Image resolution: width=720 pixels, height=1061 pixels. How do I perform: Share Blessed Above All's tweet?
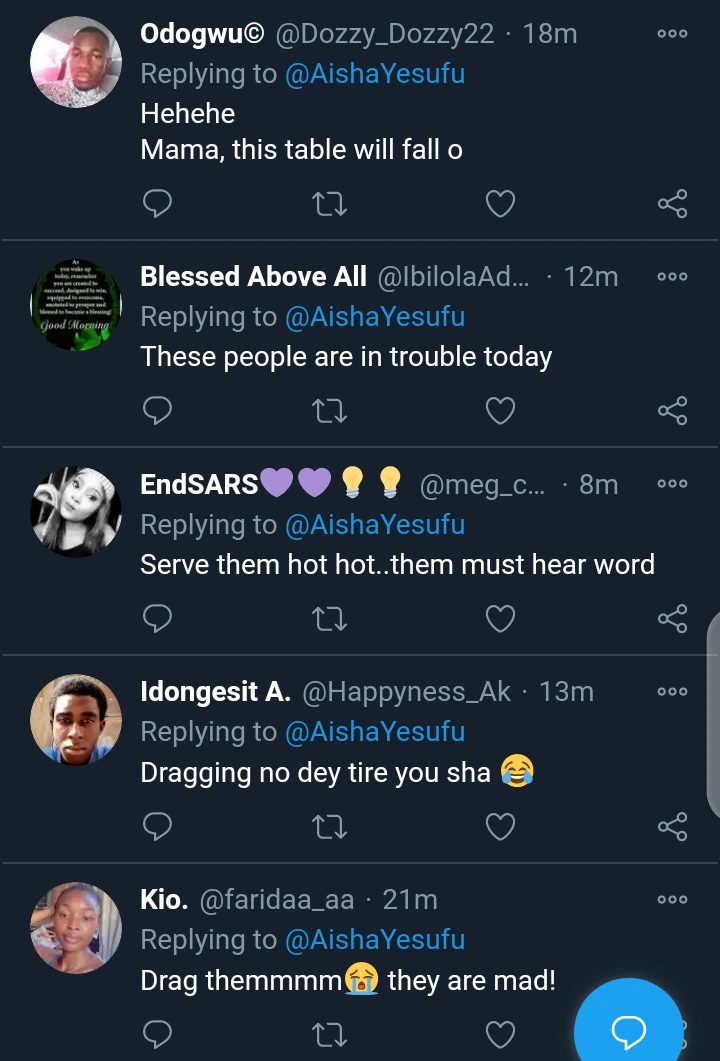[672, 411]
